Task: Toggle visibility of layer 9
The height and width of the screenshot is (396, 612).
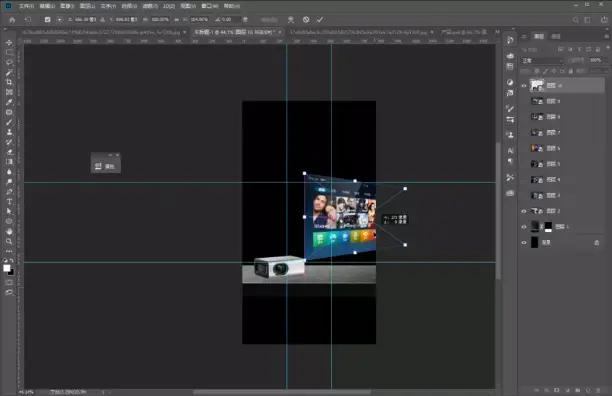Action: tap(524, 101)
